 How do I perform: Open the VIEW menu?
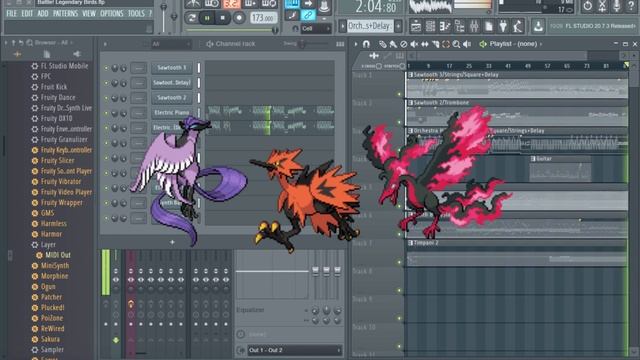pyautogui.click(x=89, y=13)
